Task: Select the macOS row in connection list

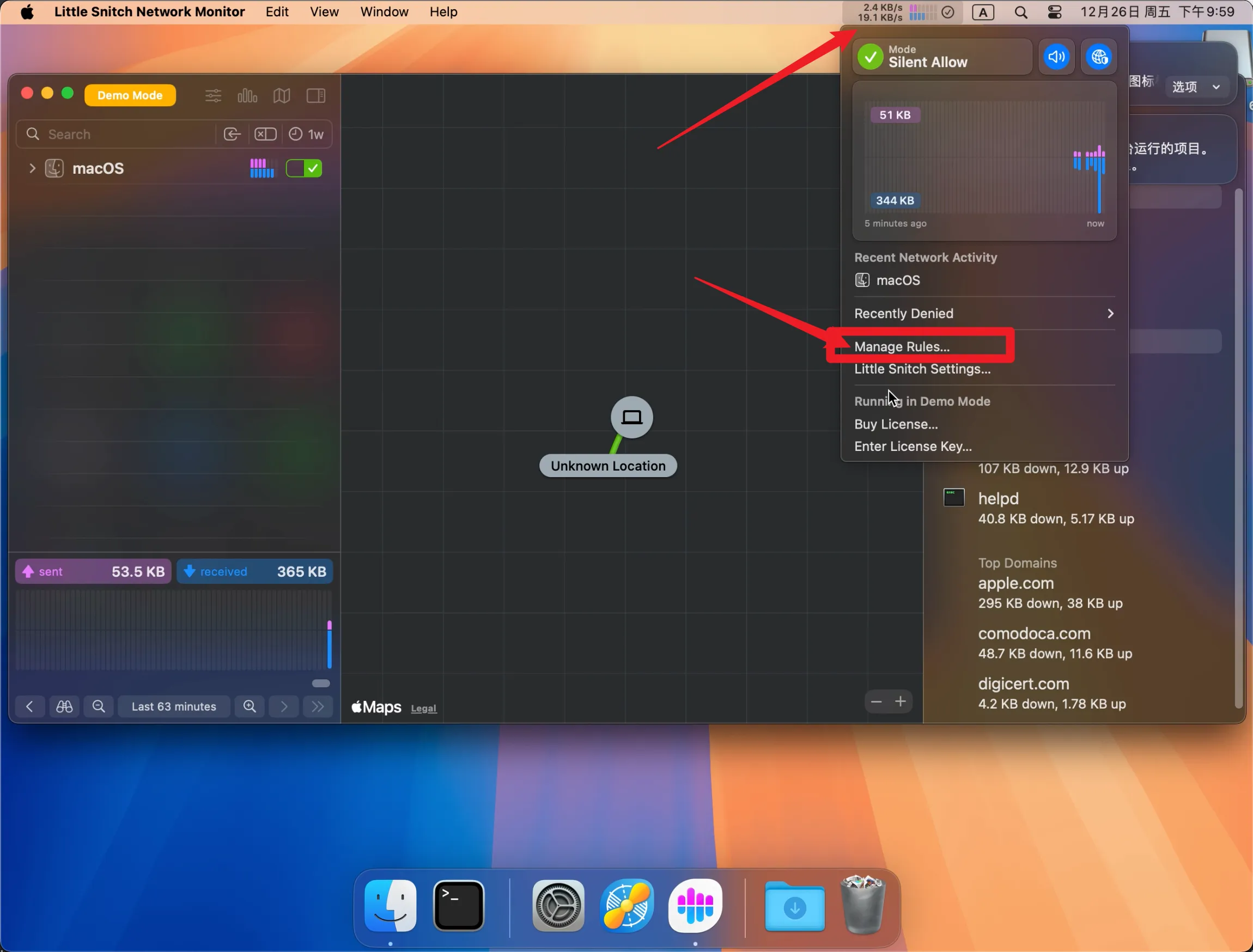Action: click(x=174, y=168)
